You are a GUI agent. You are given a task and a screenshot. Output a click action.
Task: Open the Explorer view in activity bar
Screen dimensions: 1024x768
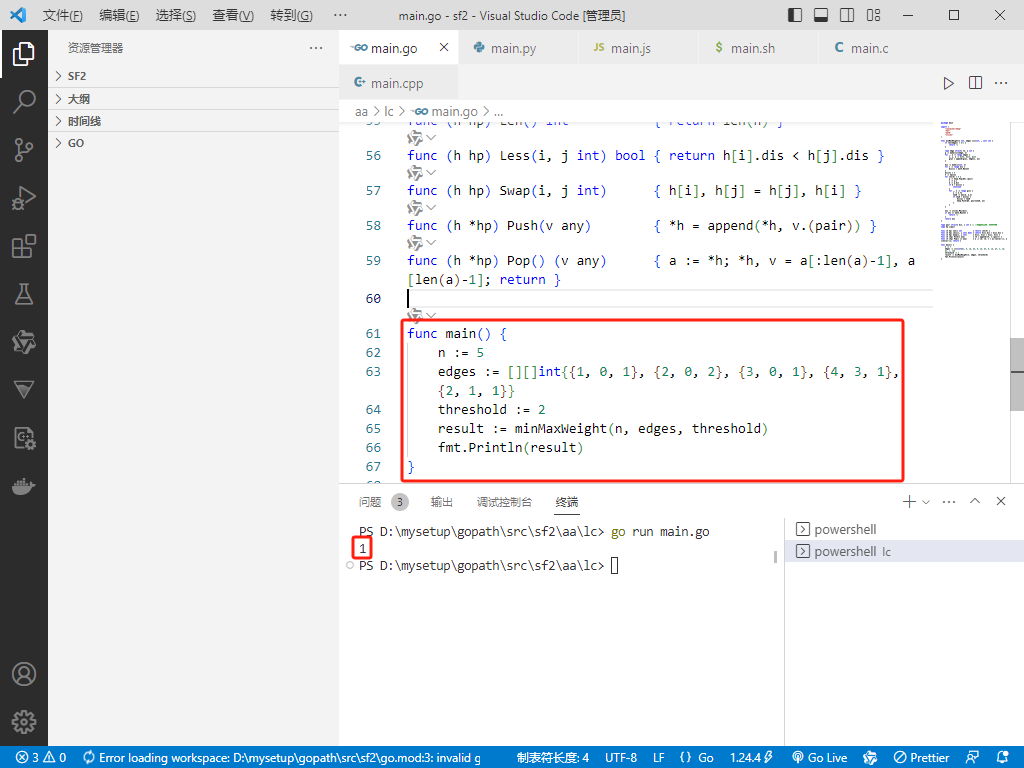click(24, 54)
